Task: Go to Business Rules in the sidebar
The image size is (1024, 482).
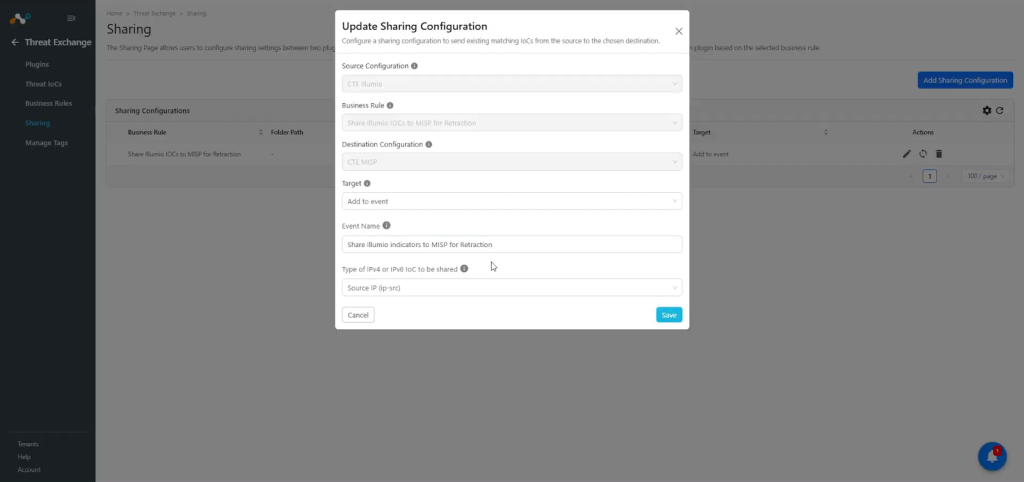Action: click(x=48, y=103)
